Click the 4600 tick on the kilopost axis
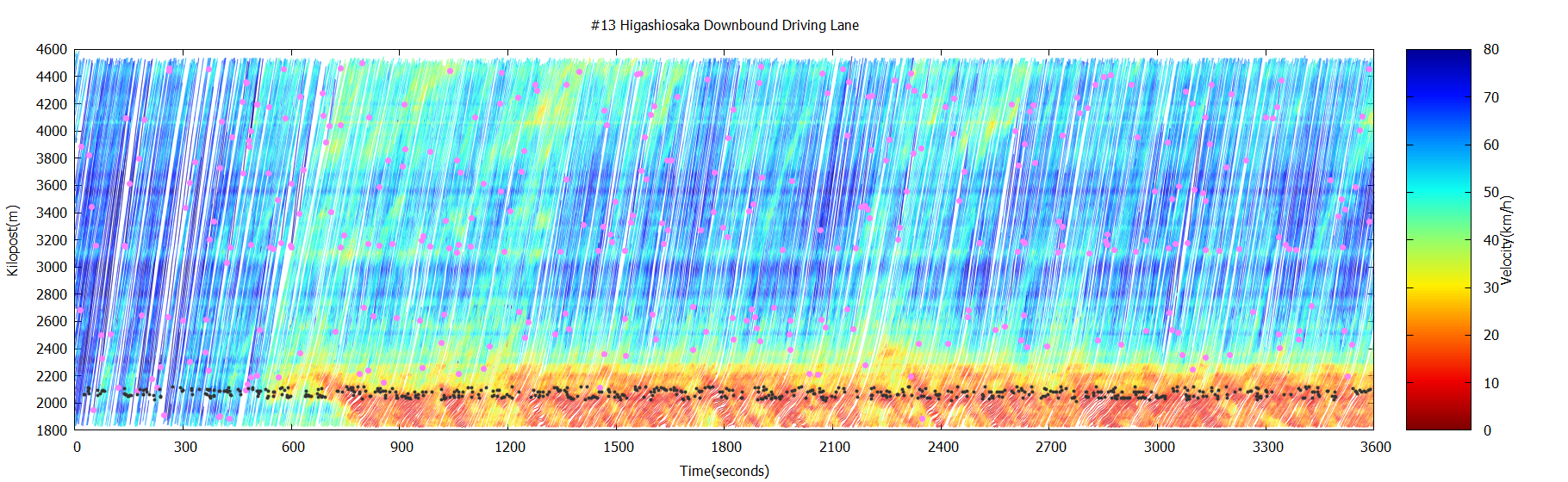Screen dimensions: 1568x482 [x=52, y=50]
